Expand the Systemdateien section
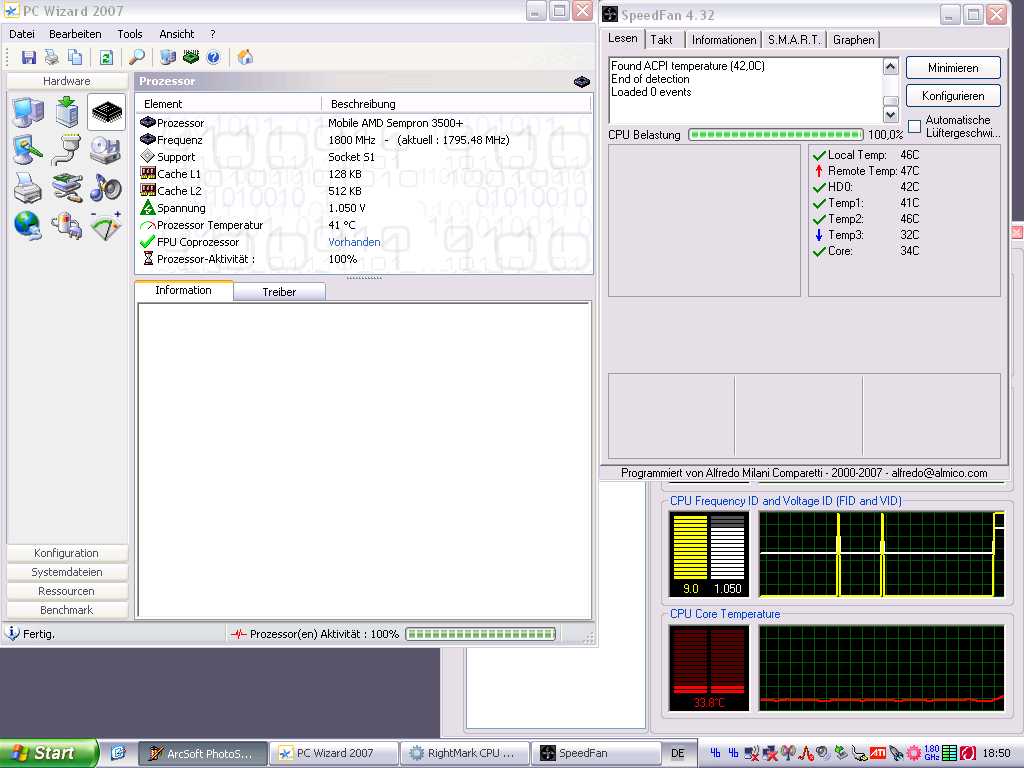 pyautogui.click(x=67, y=572)
